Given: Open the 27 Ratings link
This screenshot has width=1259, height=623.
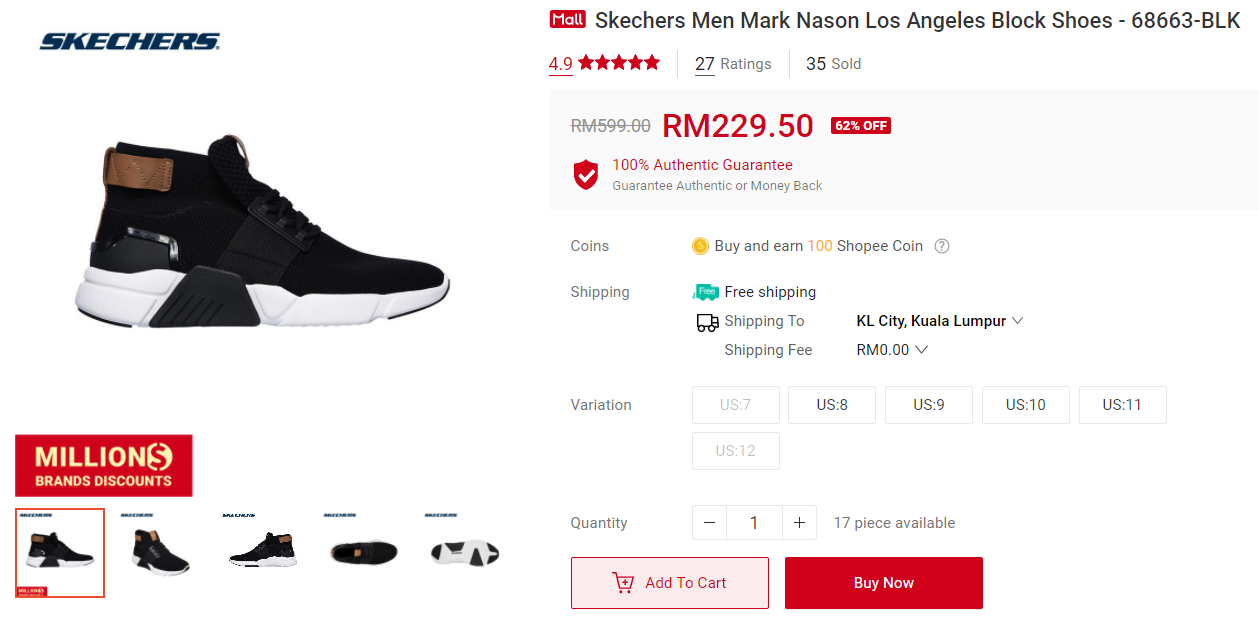Looking at the screenshot, I should click(733, 64).
